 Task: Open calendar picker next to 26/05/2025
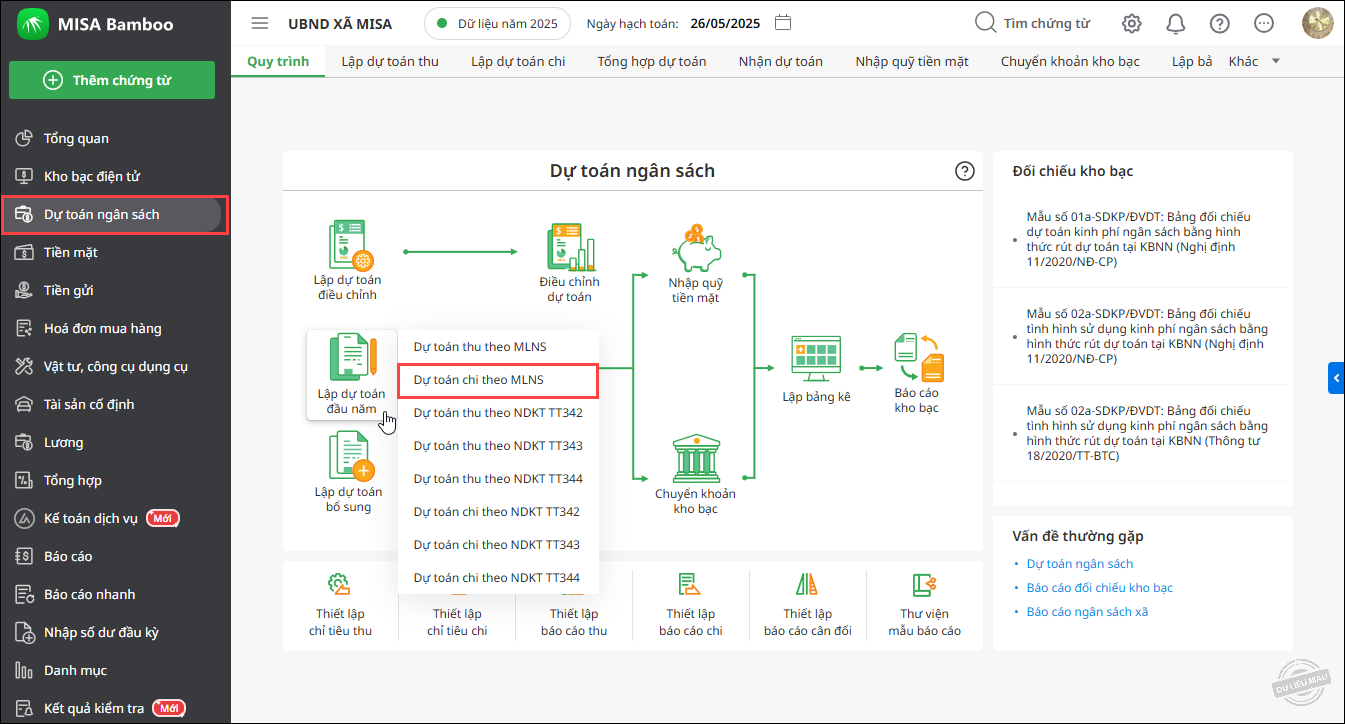(784, 23)
